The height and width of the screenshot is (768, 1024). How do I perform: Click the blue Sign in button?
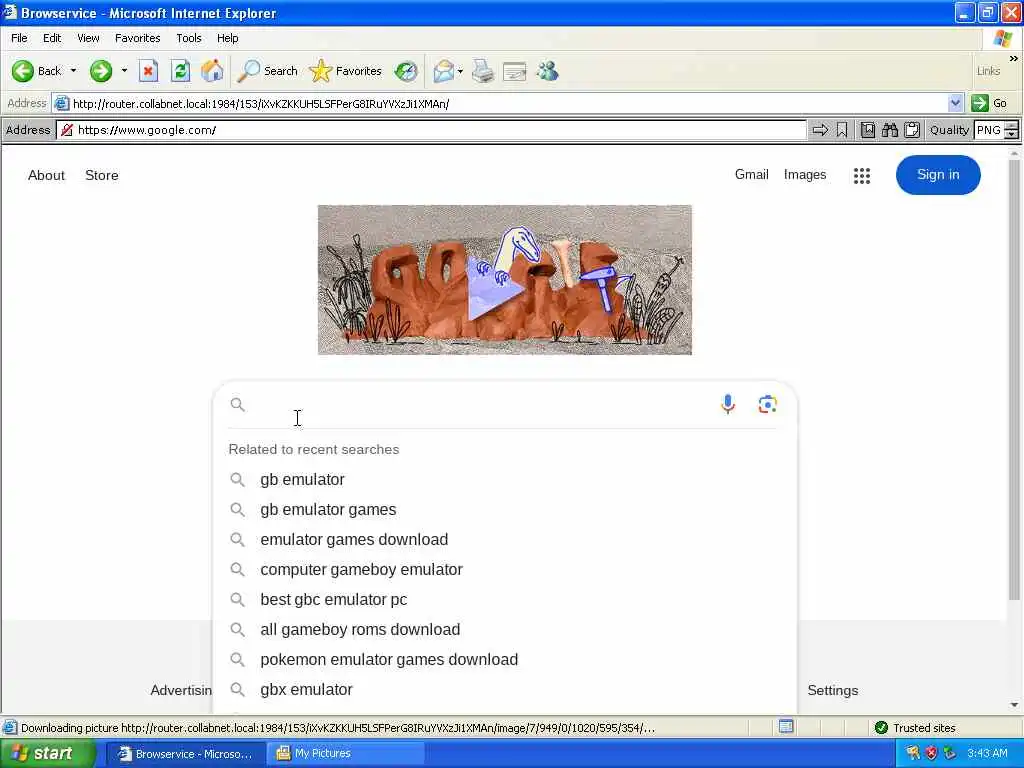[938, 174]
